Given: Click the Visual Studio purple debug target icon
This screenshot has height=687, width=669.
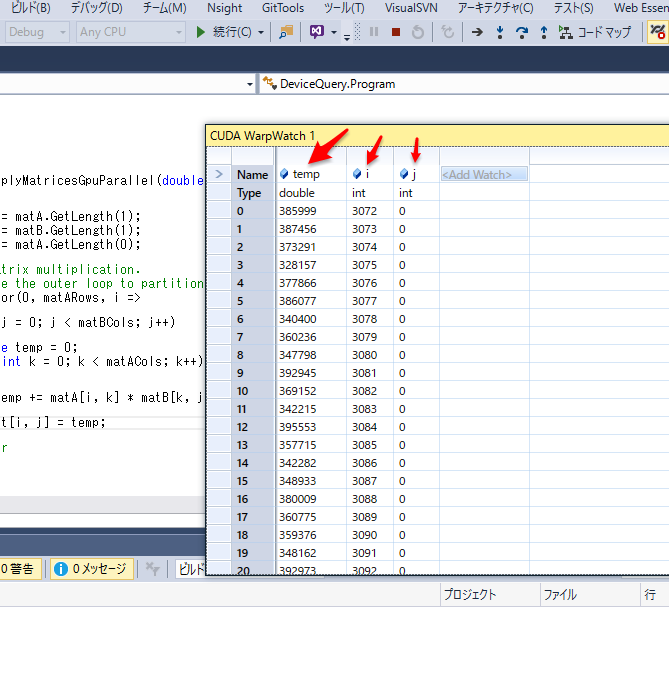Looking at the screenshot, I should 317,32.
